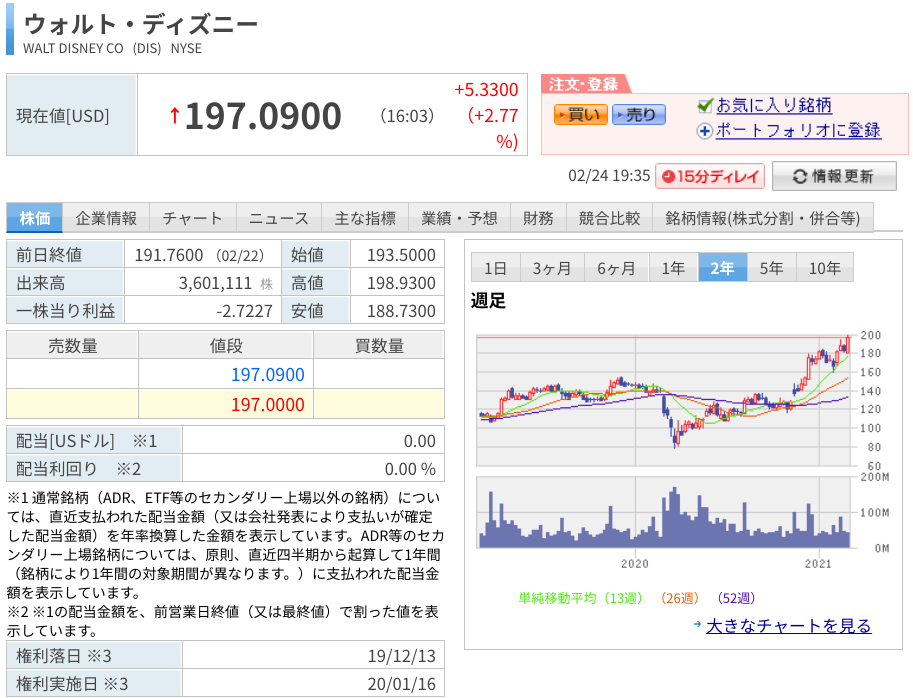Screen dimensions: 913x698
Task: Open the 銘柄情報(株式分割・併合等) tab
Action: 763,218
